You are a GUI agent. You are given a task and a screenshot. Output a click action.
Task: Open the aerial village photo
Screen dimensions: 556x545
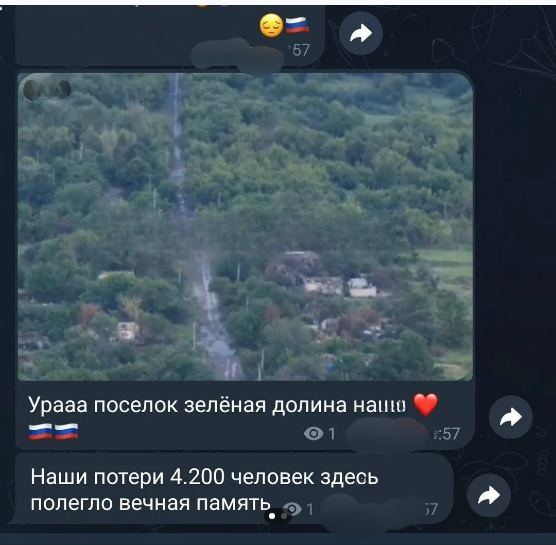(x=245, y=227)
